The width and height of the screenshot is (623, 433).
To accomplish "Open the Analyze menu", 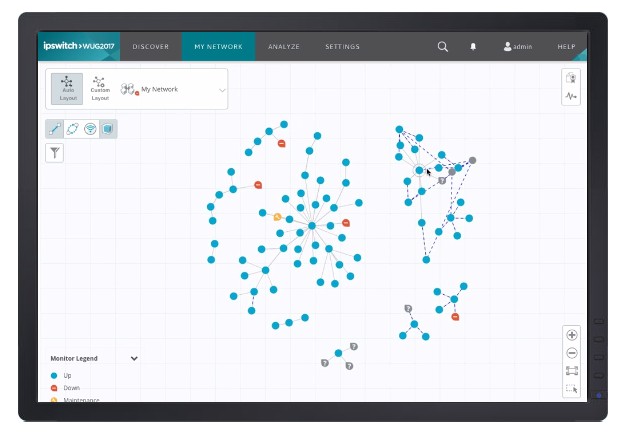I will pyautogui.click(x=285, y=47).
